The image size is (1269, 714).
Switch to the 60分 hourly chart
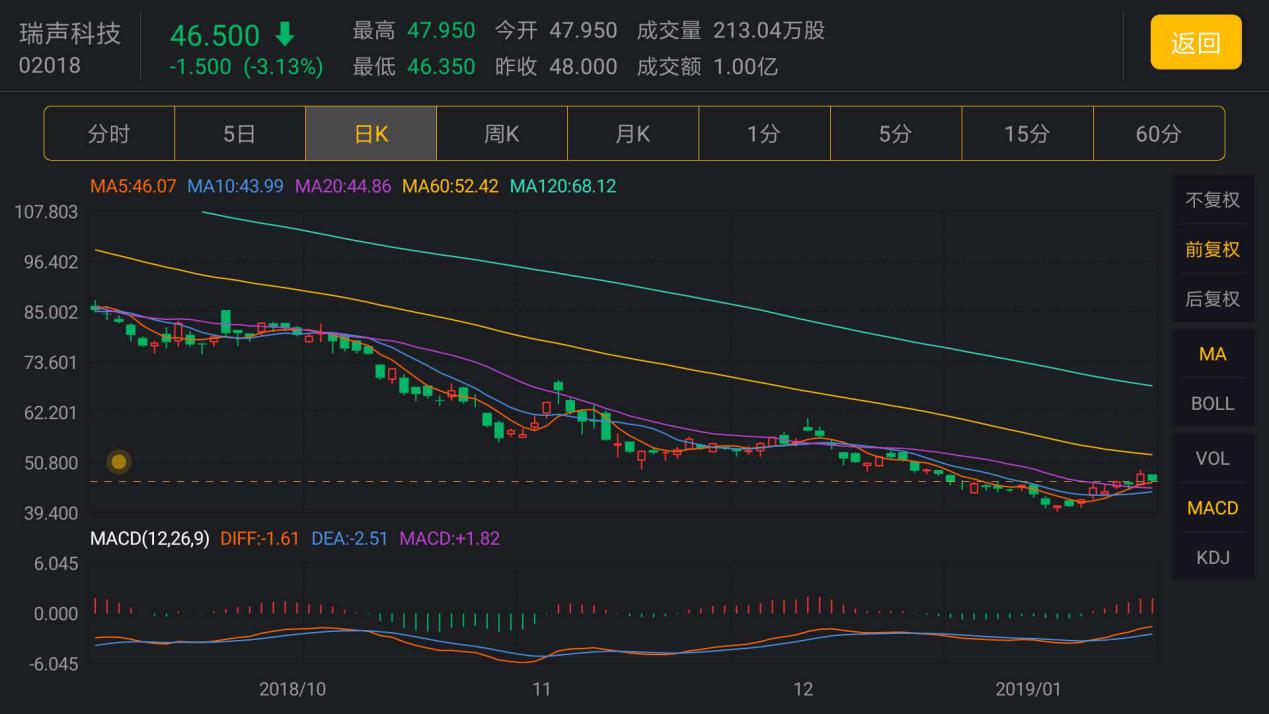(1156, 133)
